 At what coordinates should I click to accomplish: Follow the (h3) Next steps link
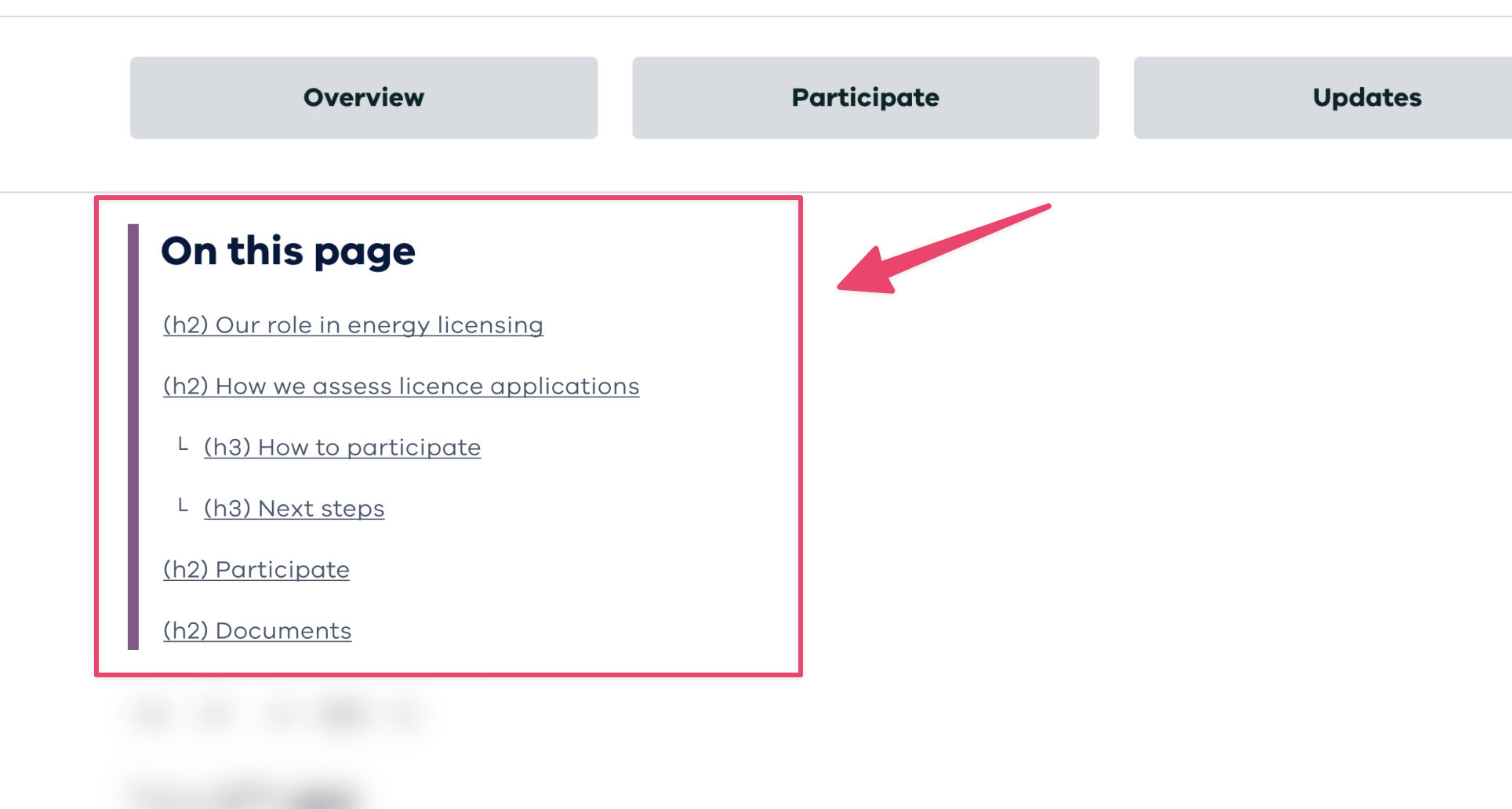pyautogui.click(x=294, y=509)
